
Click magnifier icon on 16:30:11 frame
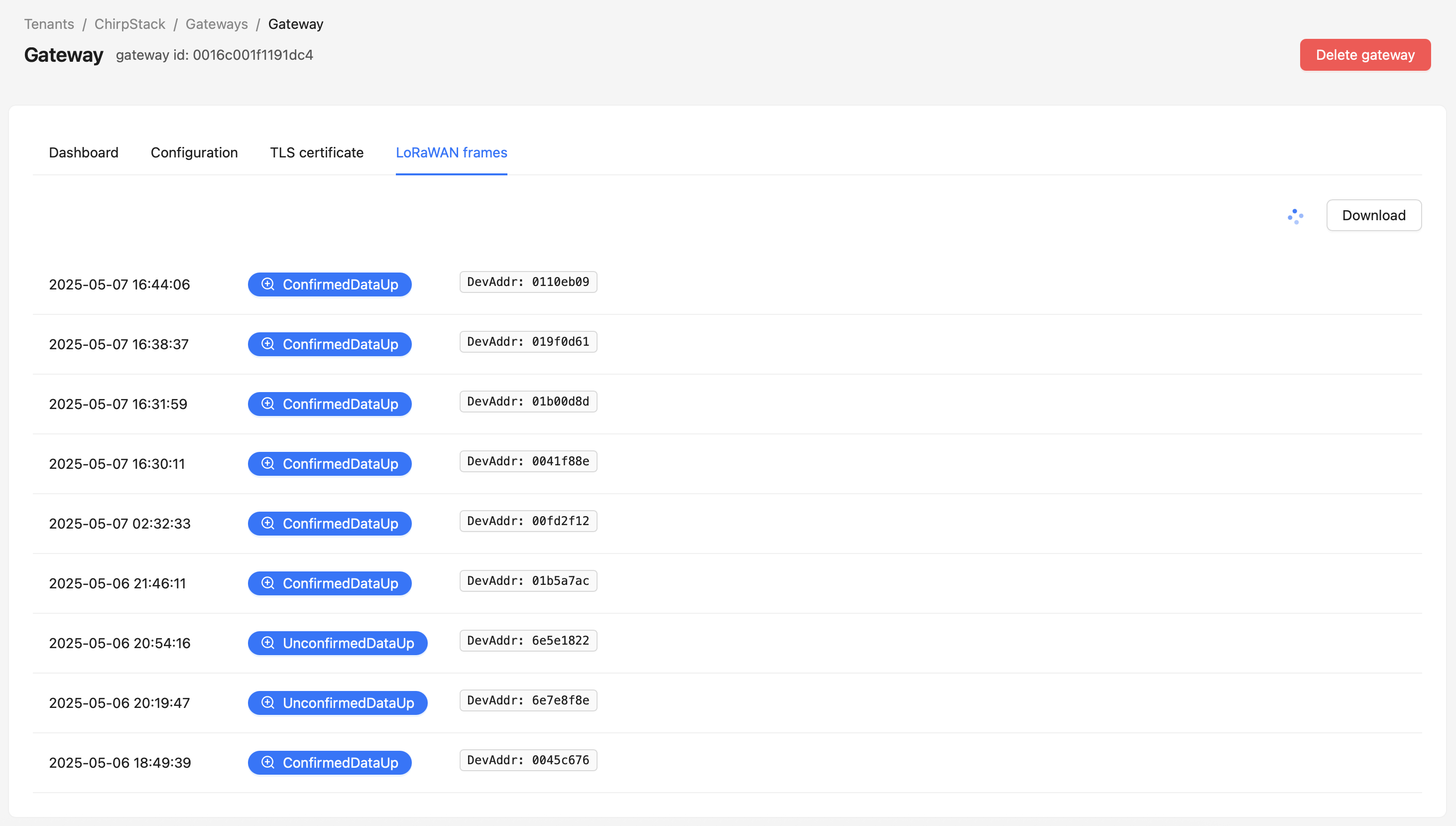267,464
